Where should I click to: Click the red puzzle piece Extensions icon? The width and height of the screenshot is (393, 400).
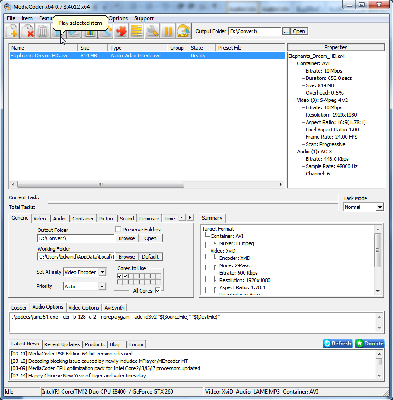[121, 31]
